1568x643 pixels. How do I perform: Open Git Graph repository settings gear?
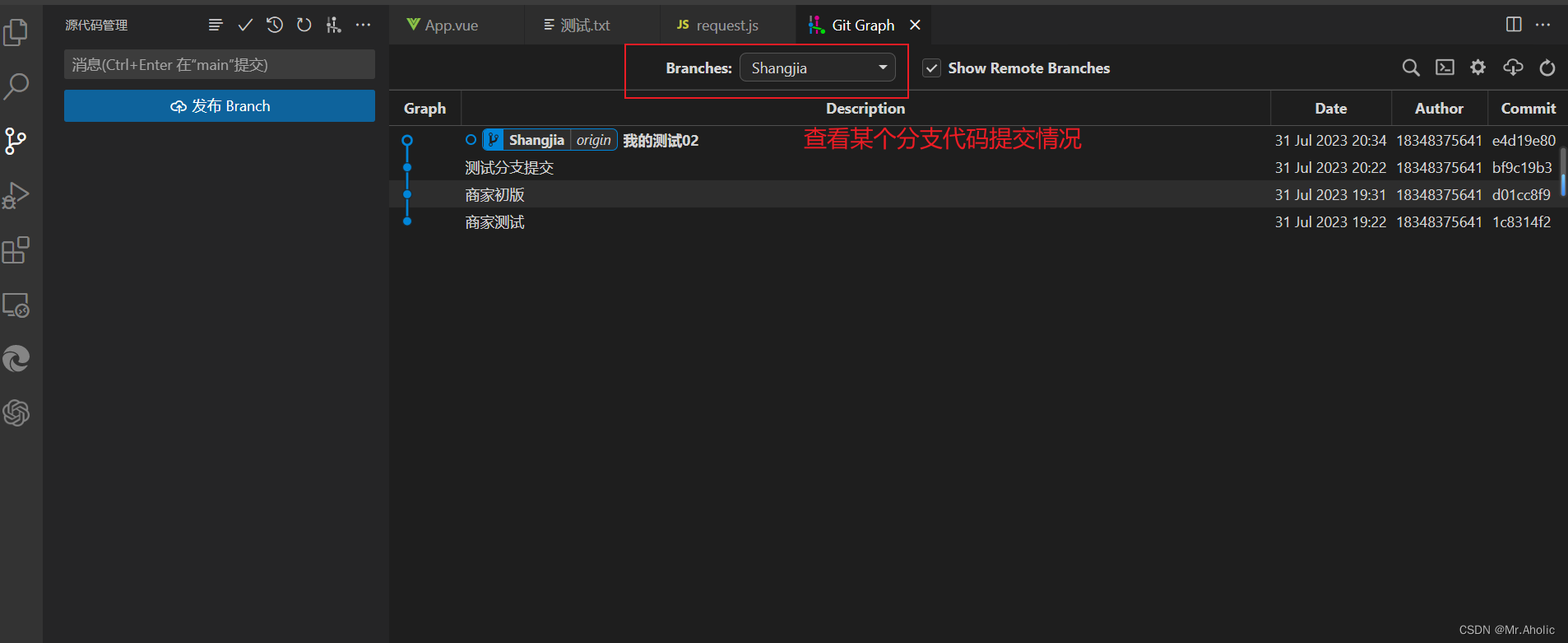pyautogui.click(x=1478, y=68)
